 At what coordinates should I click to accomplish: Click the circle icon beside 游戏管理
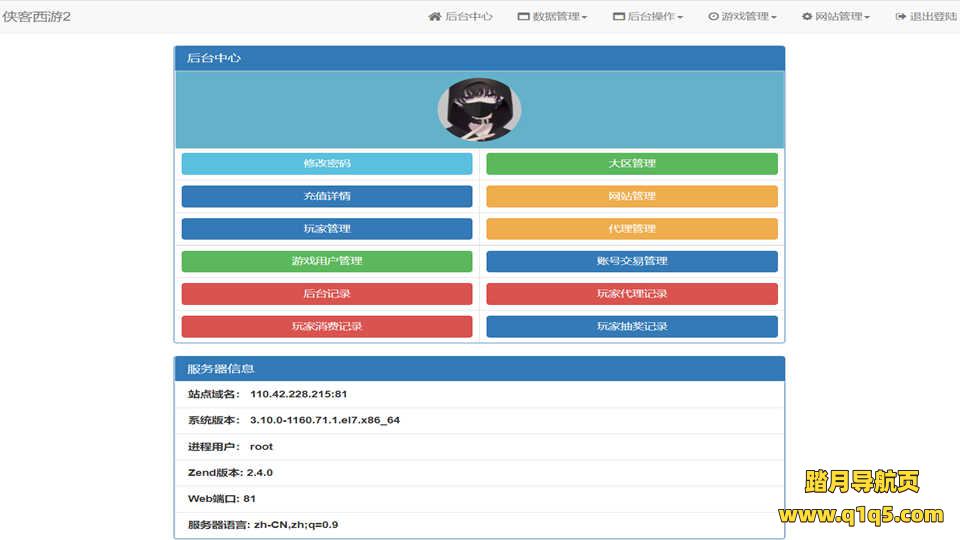[713, 17]
